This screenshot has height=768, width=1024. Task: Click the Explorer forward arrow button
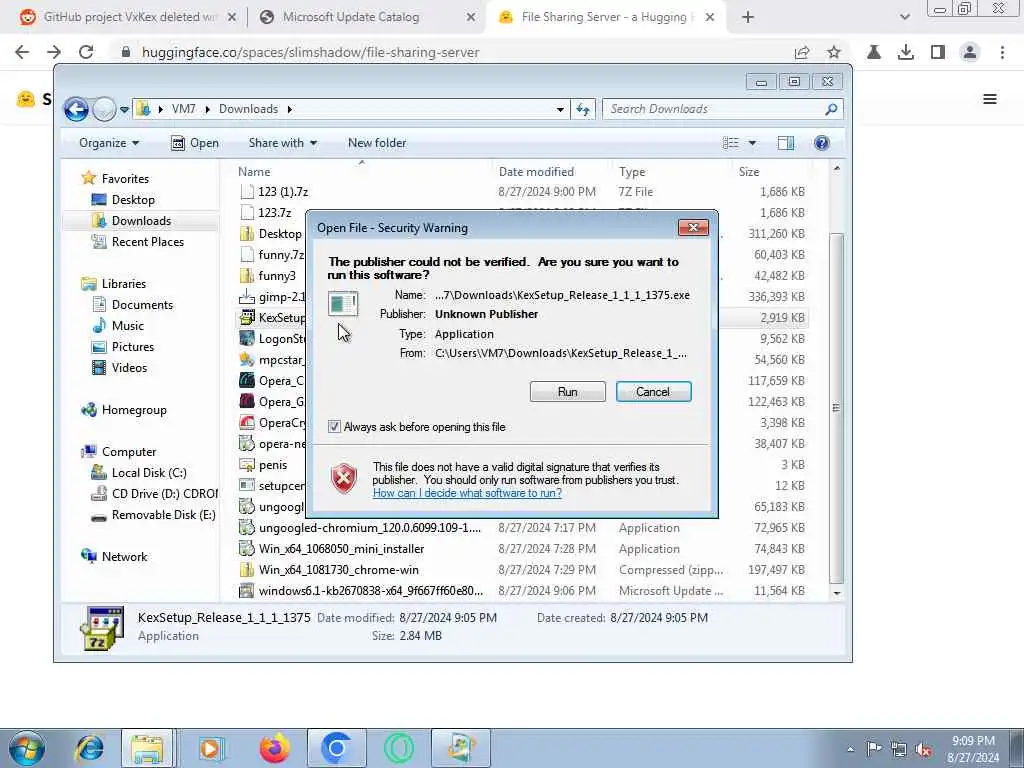coord(103,109)
